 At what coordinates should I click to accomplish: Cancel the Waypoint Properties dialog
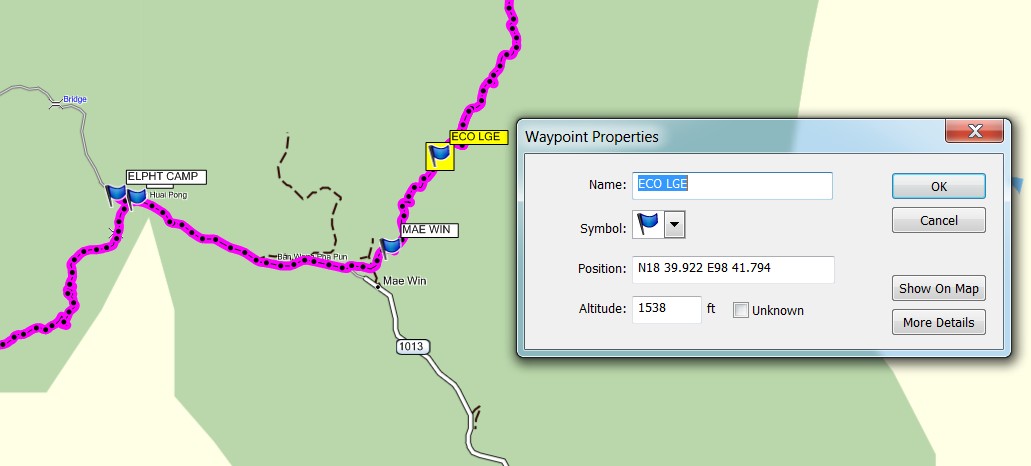pos(938,220)
